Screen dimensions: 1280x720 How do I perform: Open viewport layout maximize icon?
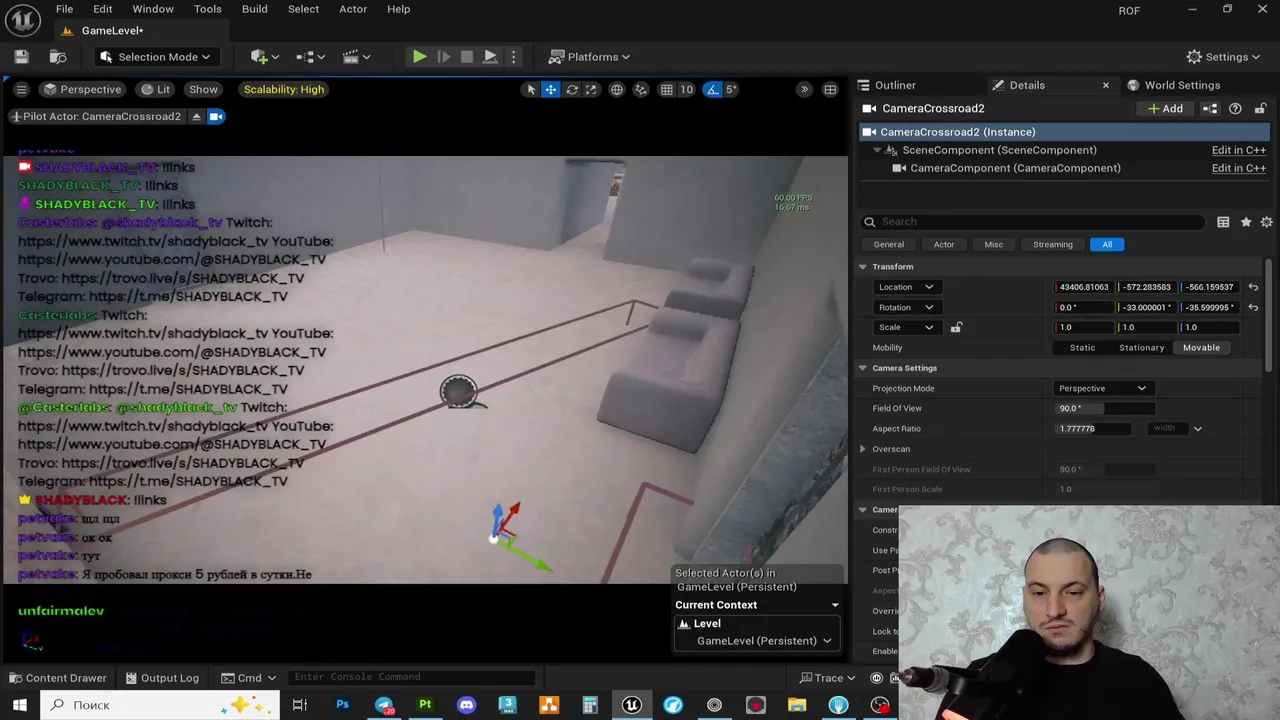[830, 89]
